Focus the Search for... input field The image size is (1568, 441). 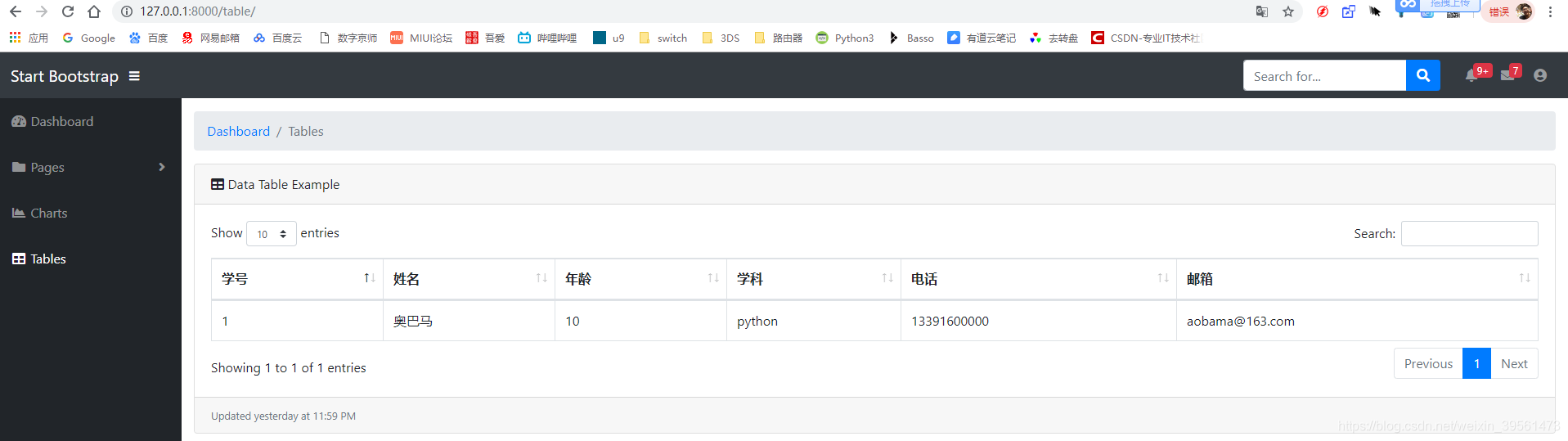(x=1324, y=75)
